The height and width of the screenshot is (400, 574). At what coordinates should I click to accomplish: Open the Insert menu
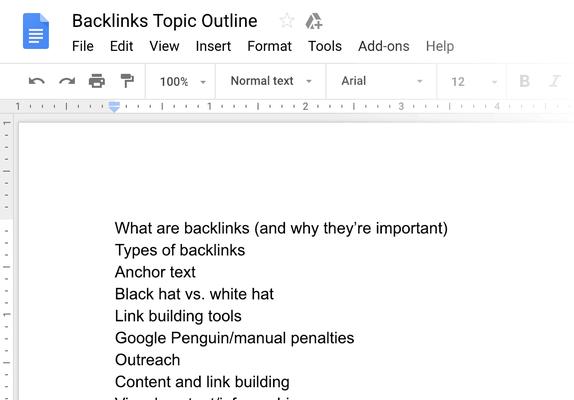pos(213,46)
